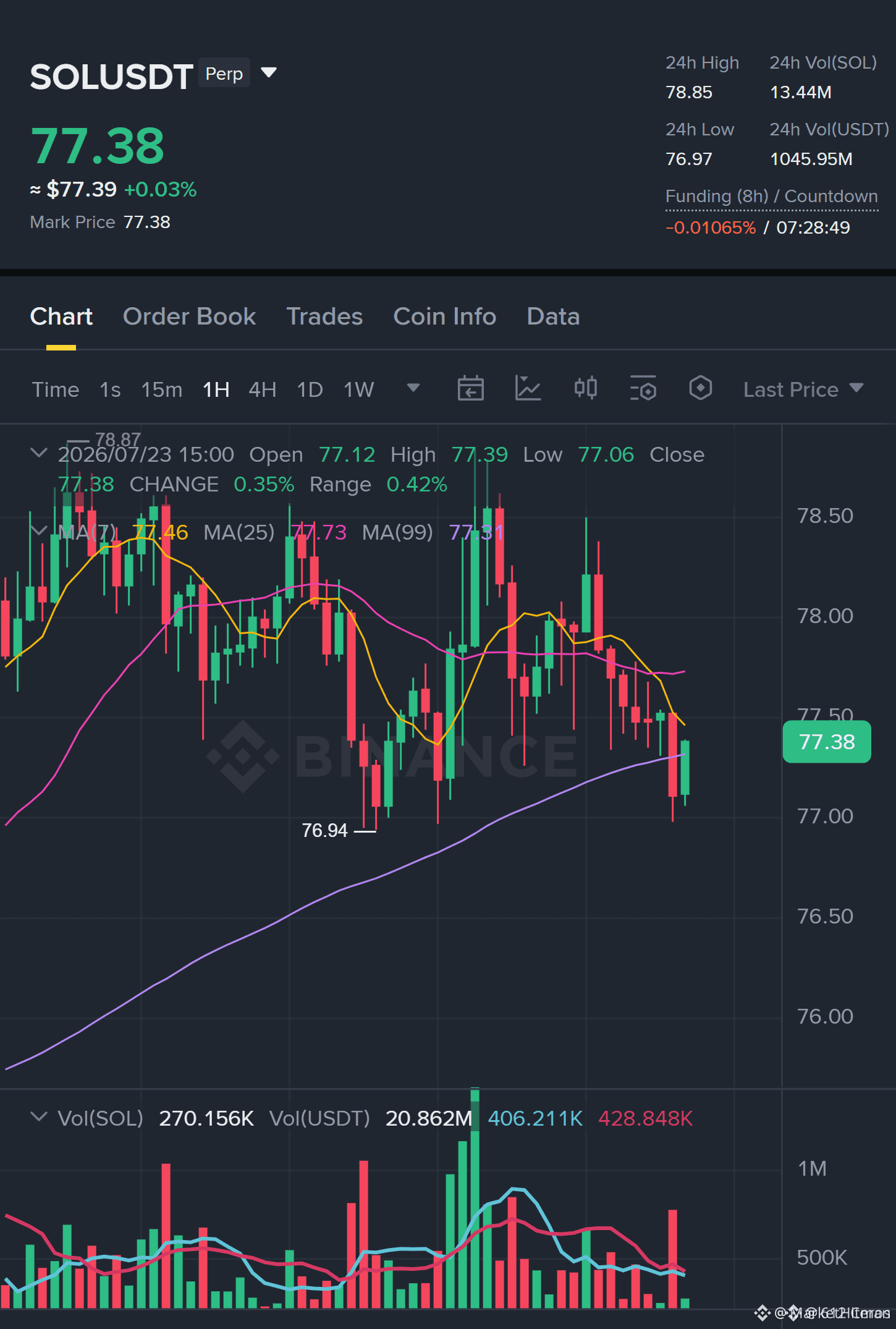Expand more time intervals dropdown arrow
The width and height of the screenshot is (896, 1329).
tap(413, 388)
